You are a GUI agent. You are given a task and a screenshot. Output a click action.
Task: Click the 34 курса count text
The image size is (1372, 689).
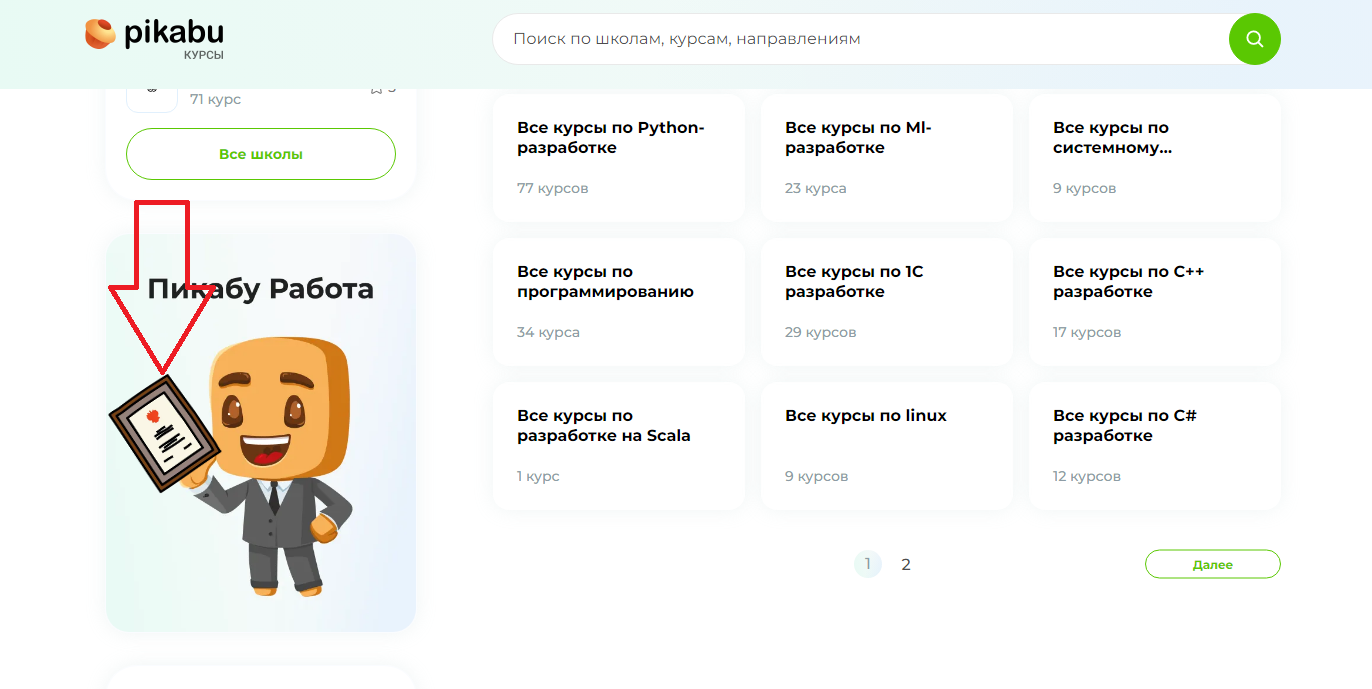click(x=548, y=332)
